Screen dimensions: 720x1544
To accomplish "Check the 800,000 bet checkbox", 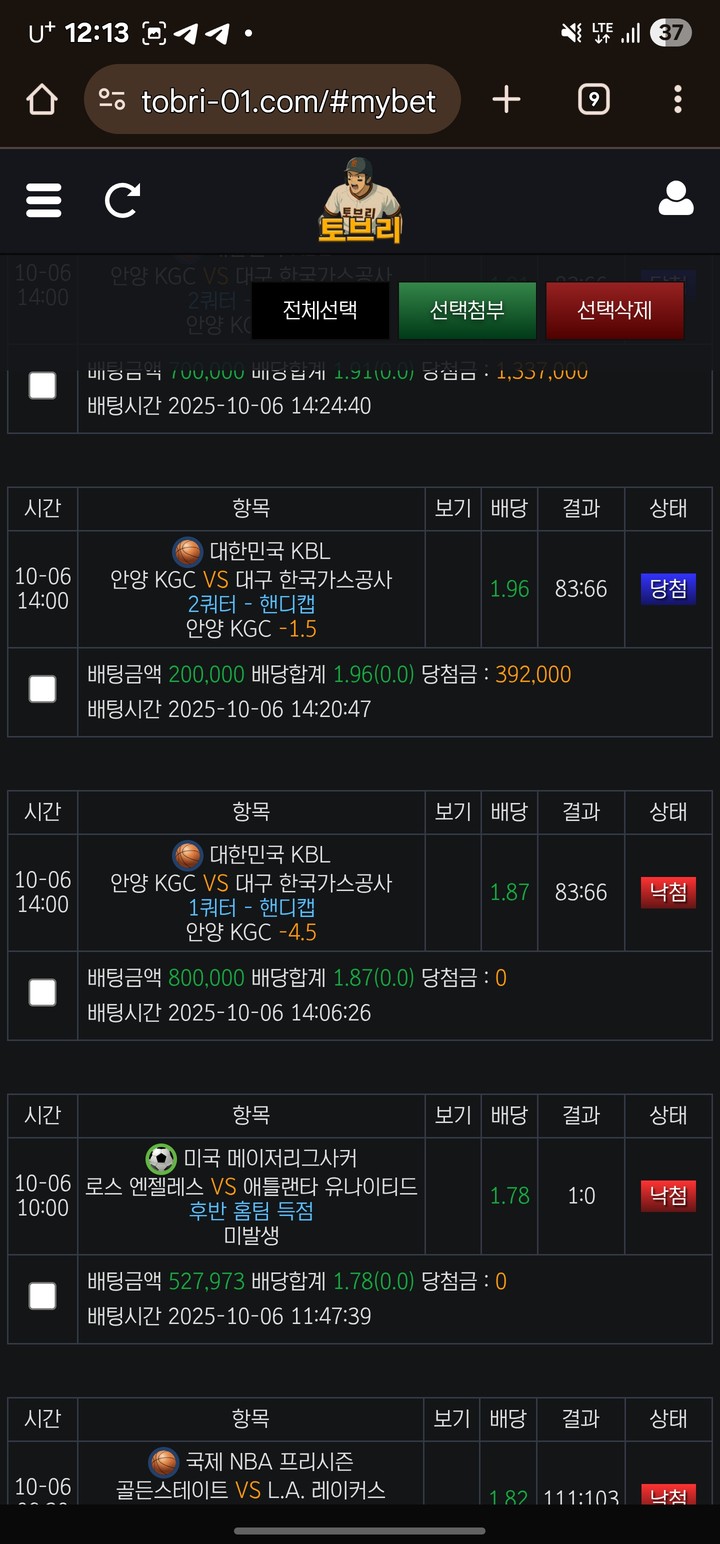I will pyautogui.click(x=42, y=992).
